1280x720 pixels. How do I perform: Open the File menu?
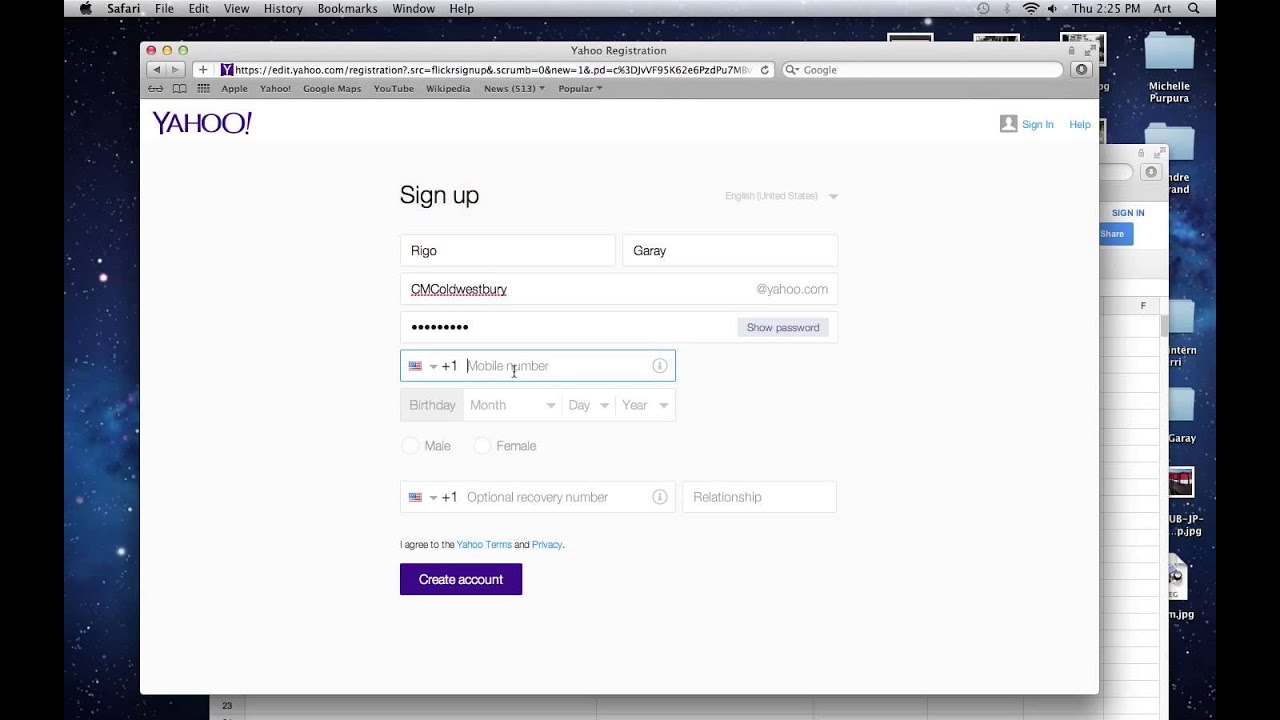(164, 9)
